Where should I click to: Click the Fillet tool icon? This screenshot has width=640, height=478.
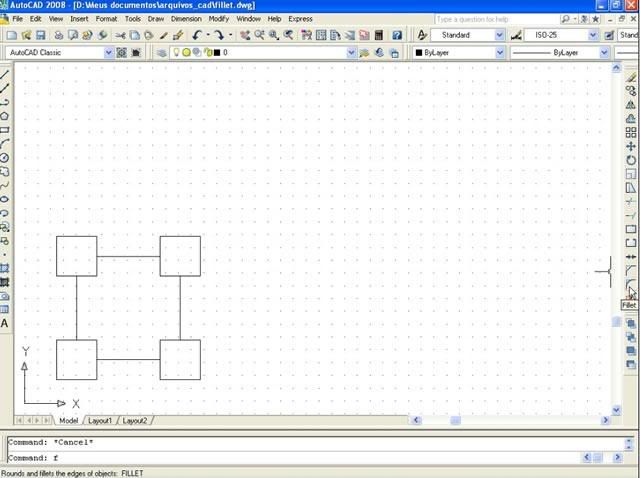coord(631,284)
